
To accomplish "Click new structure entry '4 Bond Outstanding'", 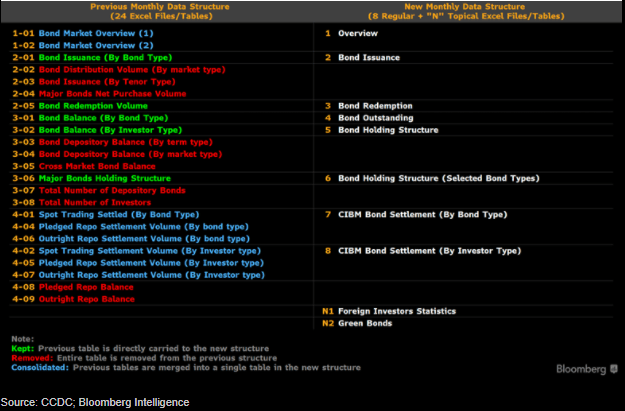I will click(369, 118).
